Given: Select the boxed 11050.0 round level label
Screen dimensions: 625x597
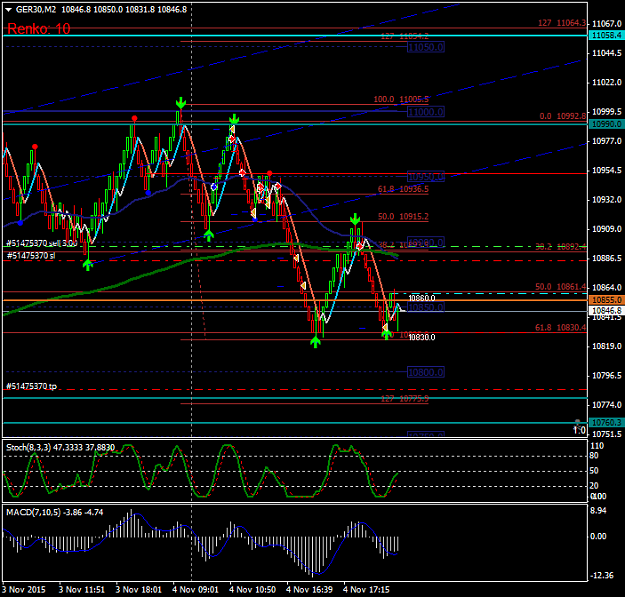Looking at the screenshot, I should pyautogui.click(x=426, y=47).
